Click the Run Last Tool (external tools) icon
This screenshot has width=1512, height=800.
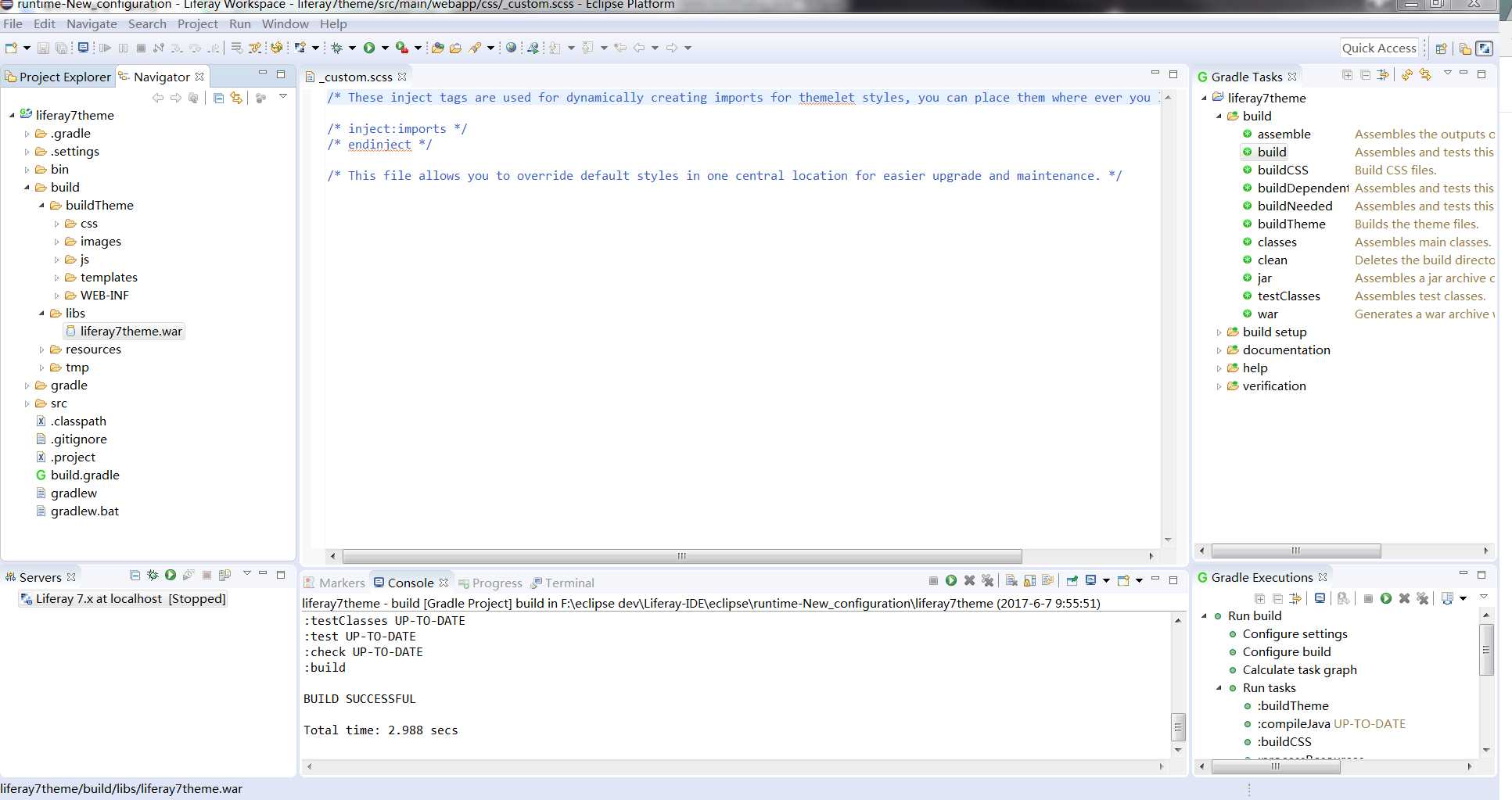402,48
